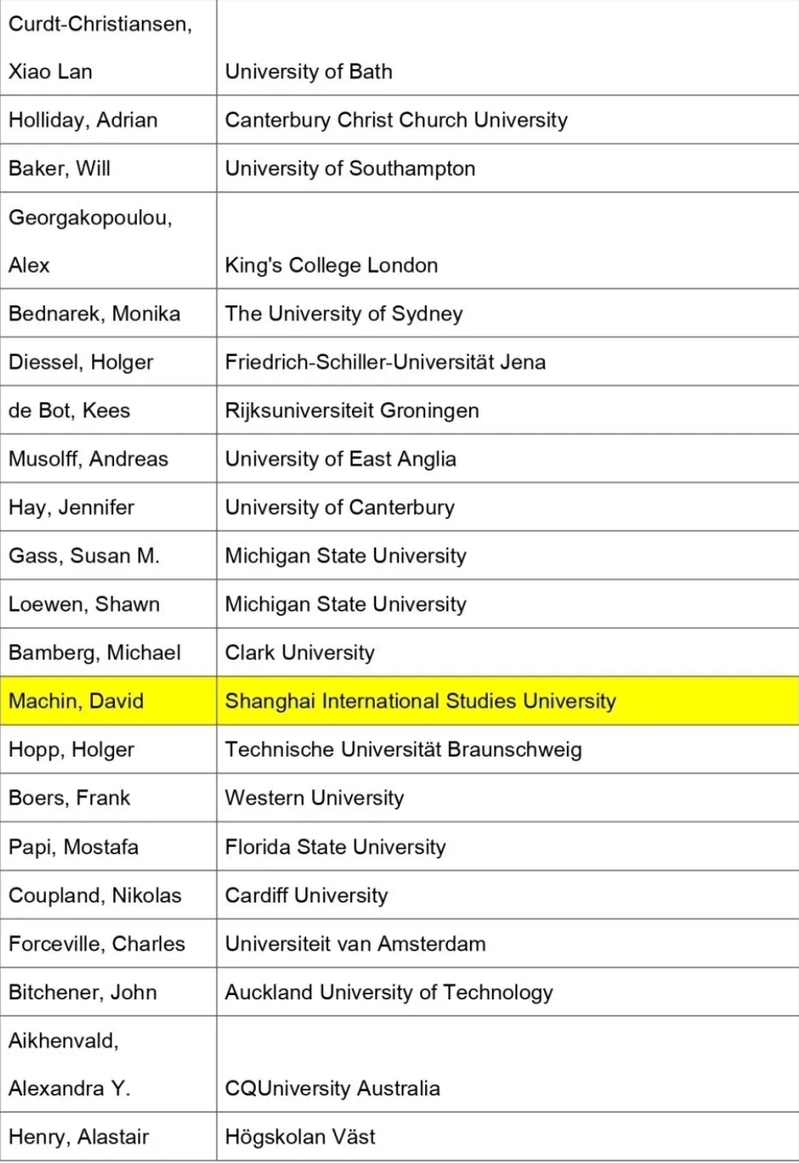799x1163 pixels.
Task: Select Canterbury Christ Church University text
Action: [396, 120]
